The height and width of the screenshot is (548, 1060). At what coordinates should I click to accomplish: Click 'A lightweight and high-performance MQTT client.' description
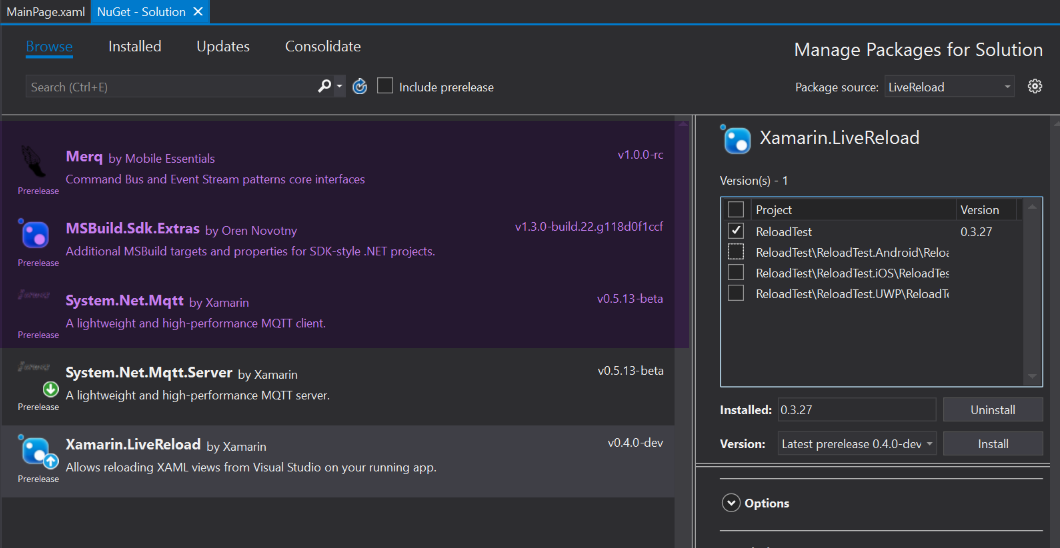pos(196,324)
